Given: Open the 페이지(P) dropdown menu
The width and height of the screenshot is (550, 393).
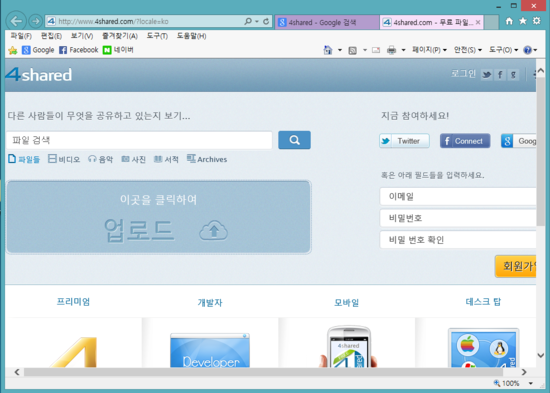Looking at the screenshot, I should (x=429, y=50).
